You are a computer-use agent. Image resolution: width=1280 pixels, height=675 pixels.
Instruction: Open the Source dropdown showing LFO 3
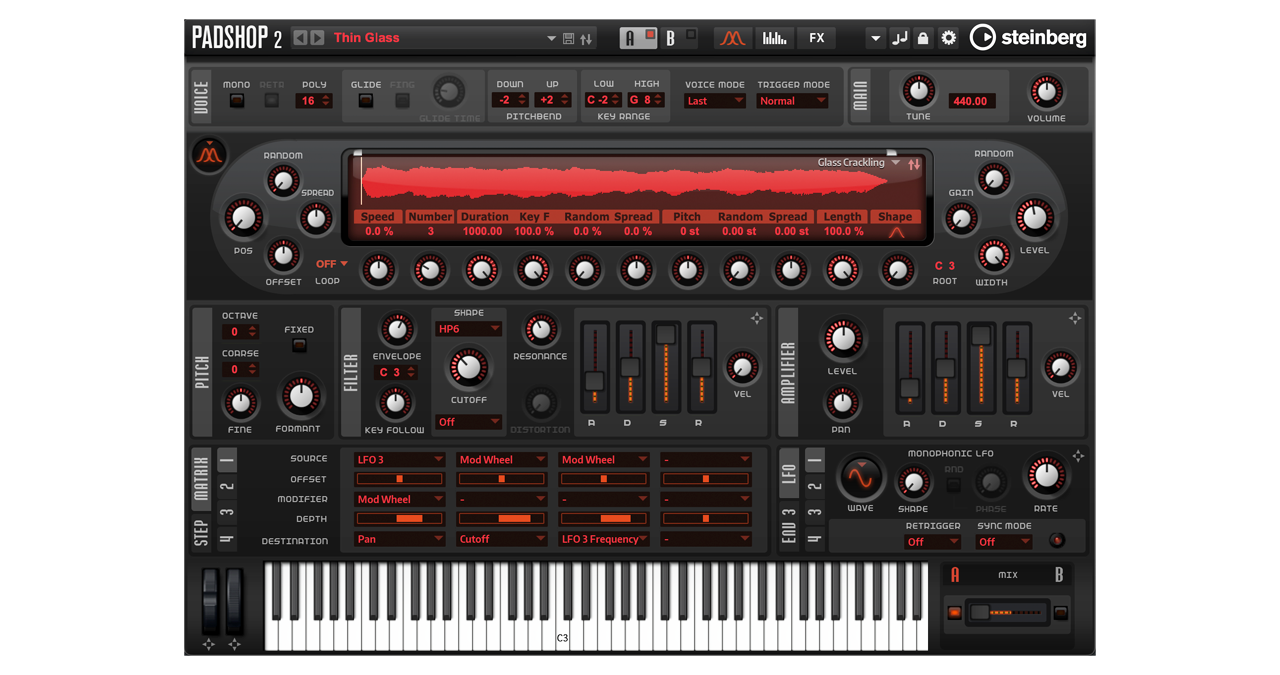click(x=399, y=459)
